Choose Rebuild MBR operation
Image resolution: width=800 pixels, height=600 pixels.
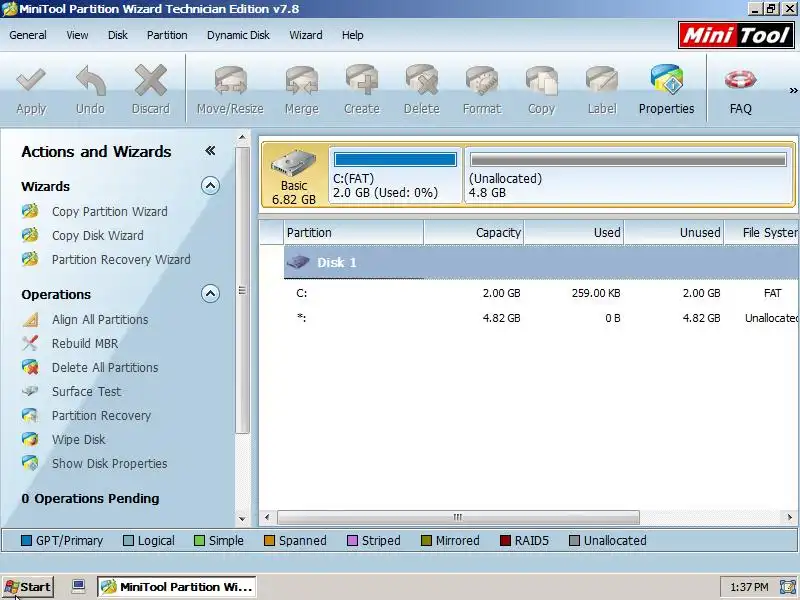click(x=85, y=343)
